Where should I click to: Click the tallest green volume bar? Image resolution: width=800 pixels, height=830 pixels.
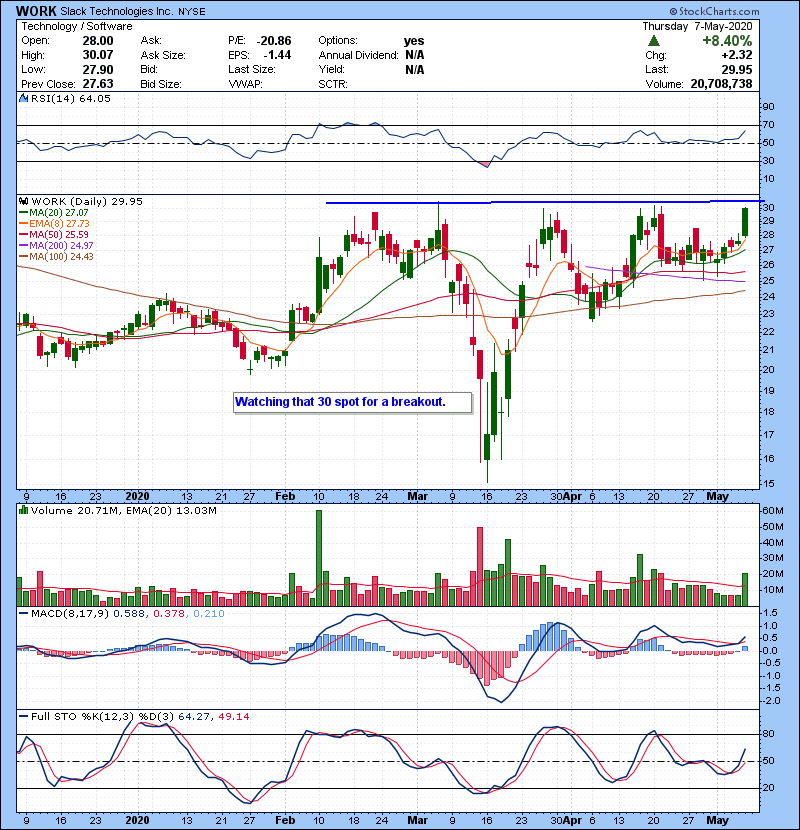(319, 558)
